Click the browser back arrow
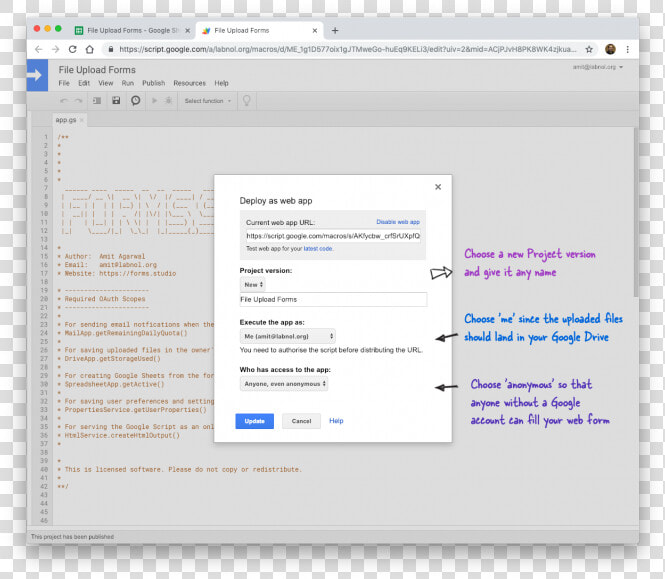 pos(39,49)
